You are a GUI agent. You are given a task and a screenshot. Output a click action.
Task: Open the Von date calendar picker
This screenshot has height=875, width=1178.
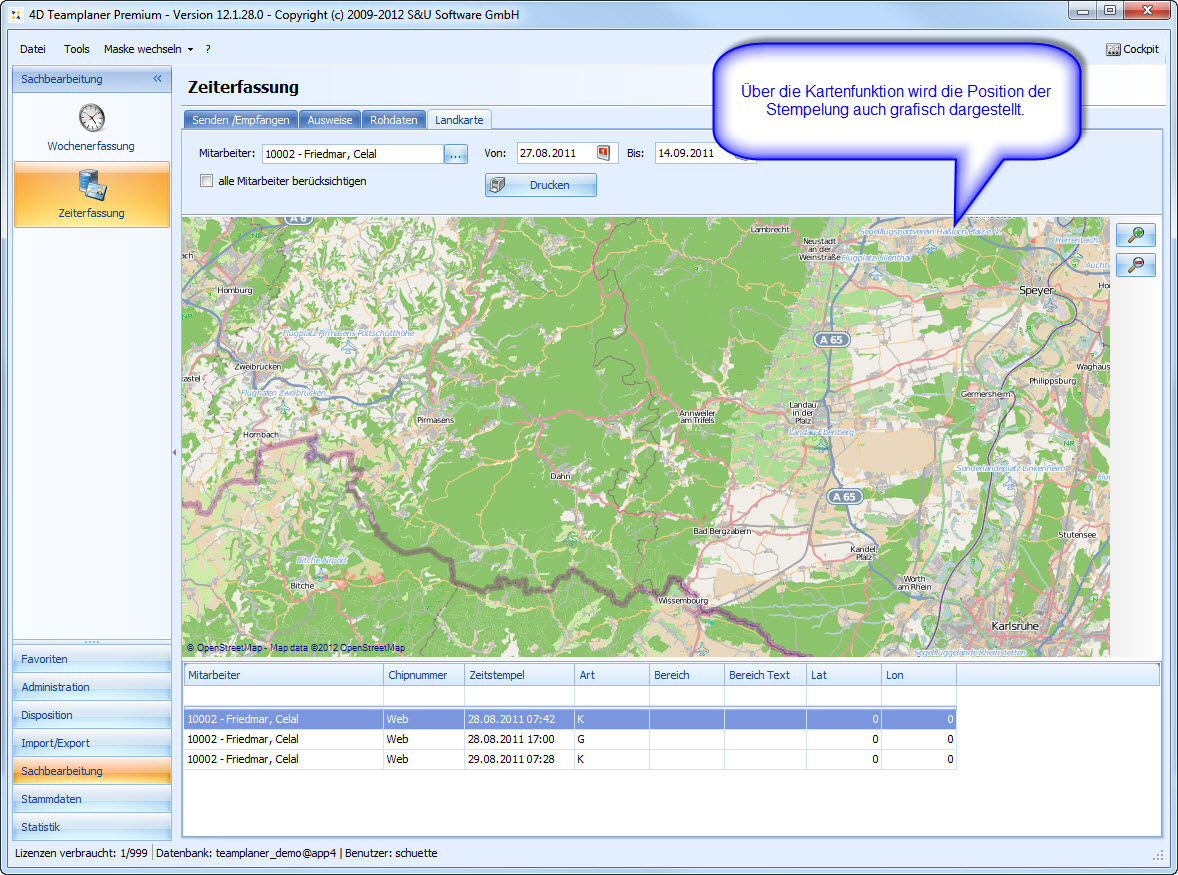604,153
